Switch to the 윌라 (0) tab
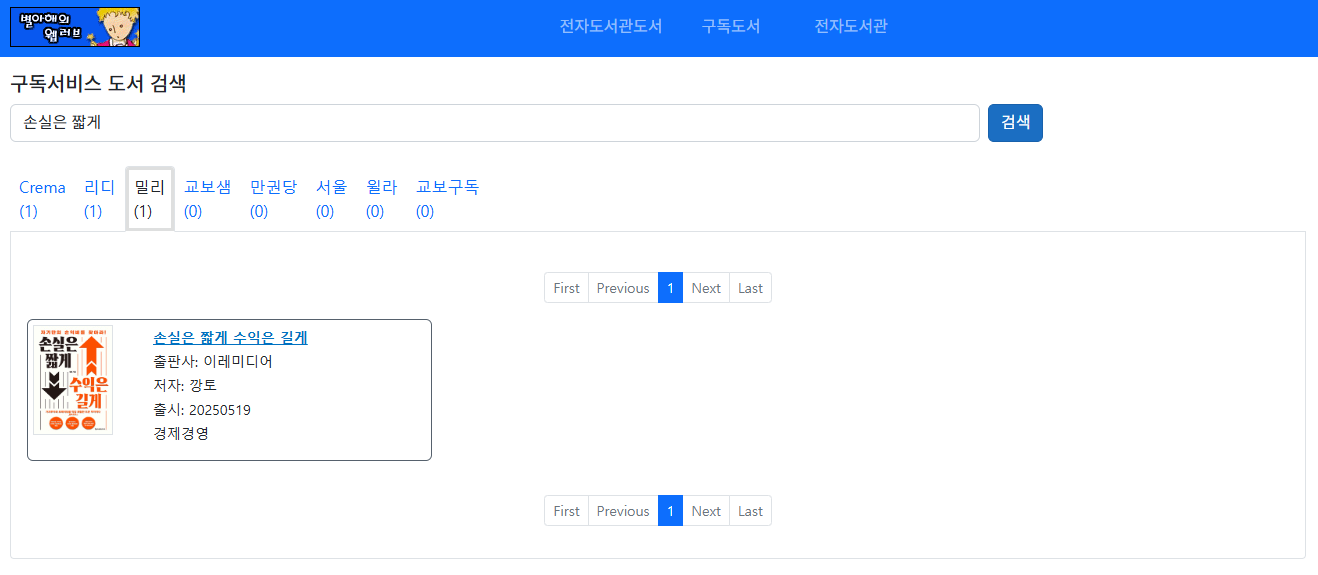This screenshot has width=1318, height=575. (381, 199)
